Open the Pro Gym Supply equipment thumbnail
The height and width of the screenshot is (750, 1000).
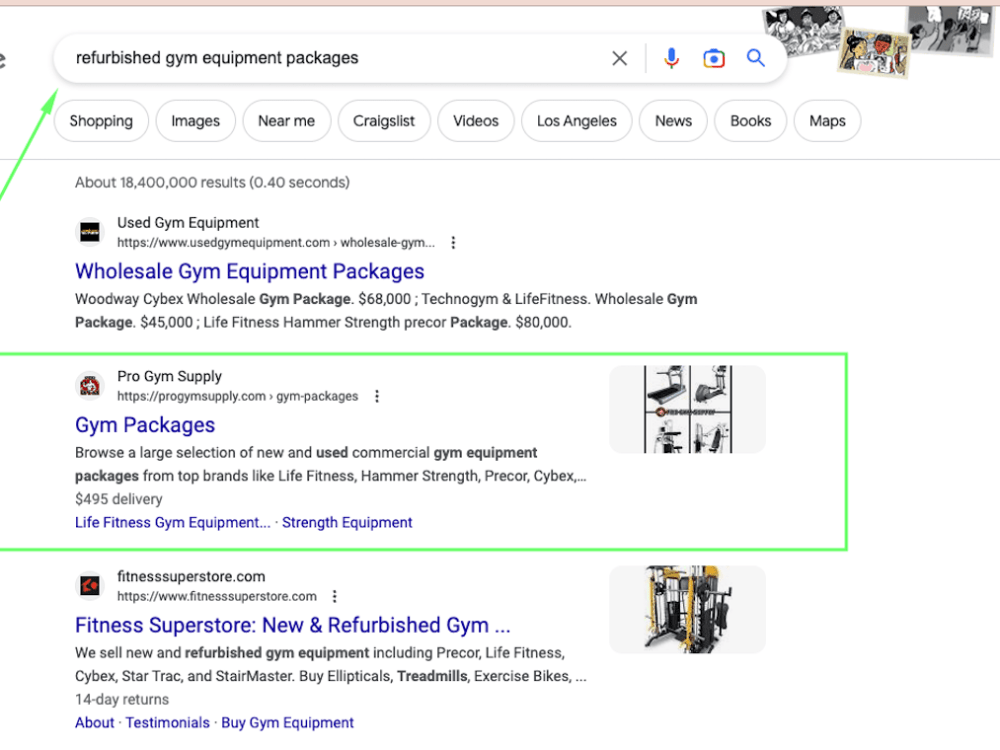(688, 409)
